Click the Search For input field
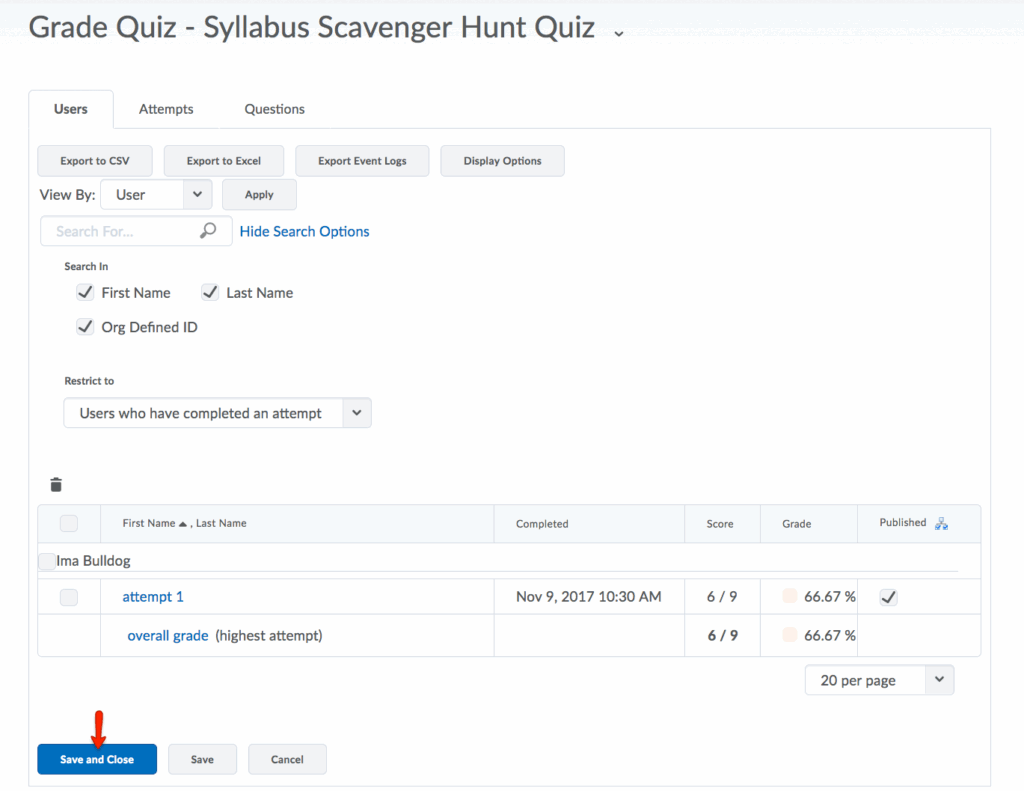The image size is (1024, 791). pos(122,231)
